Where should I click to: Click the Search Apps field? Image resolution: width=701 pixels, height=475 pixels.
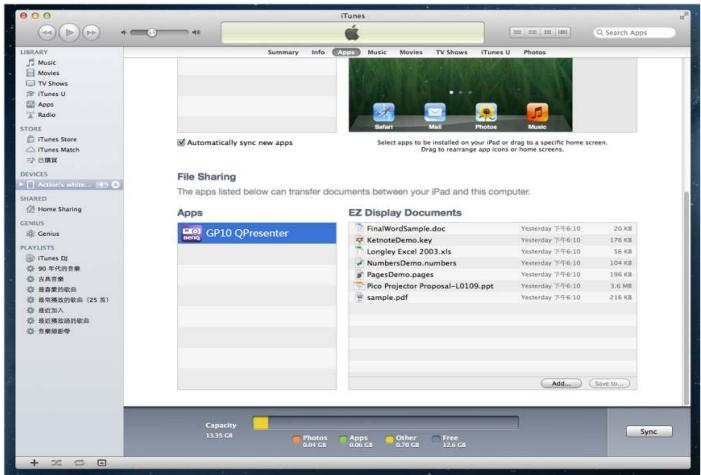coord(634,32)
